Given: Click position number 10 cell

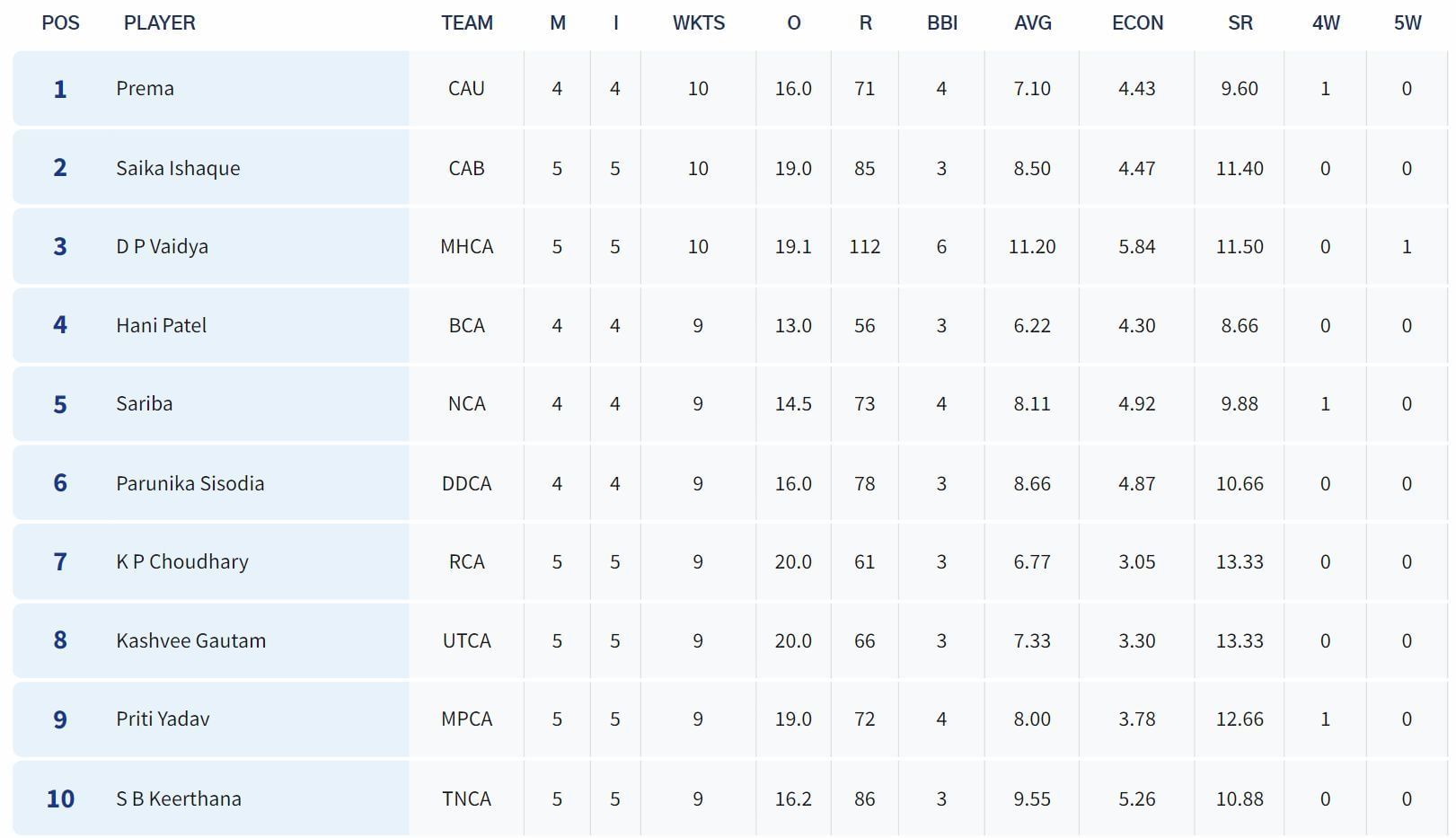Looking at the screenshot, I should 60,798.
